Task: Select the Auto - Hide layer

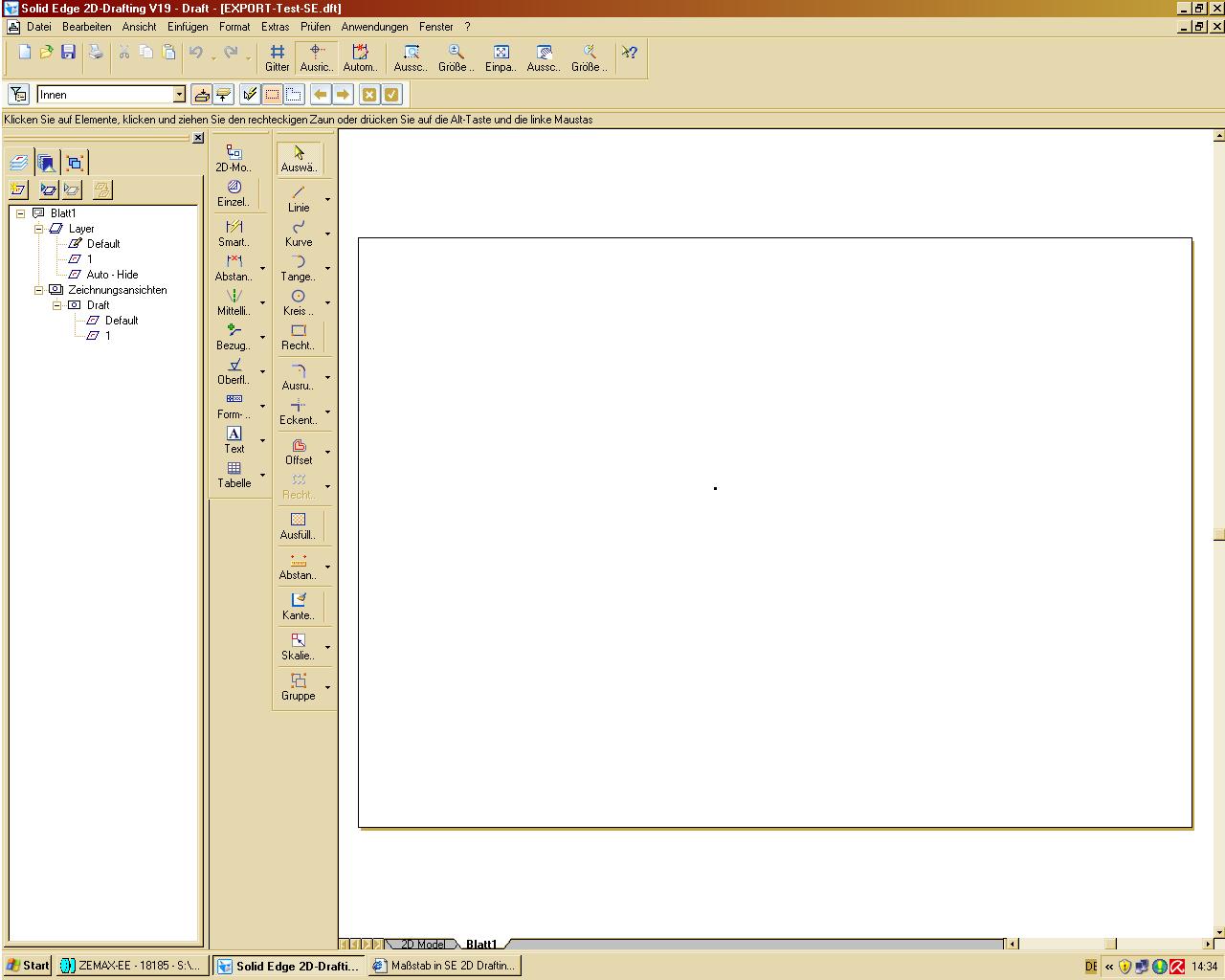Action: [112, 275]
